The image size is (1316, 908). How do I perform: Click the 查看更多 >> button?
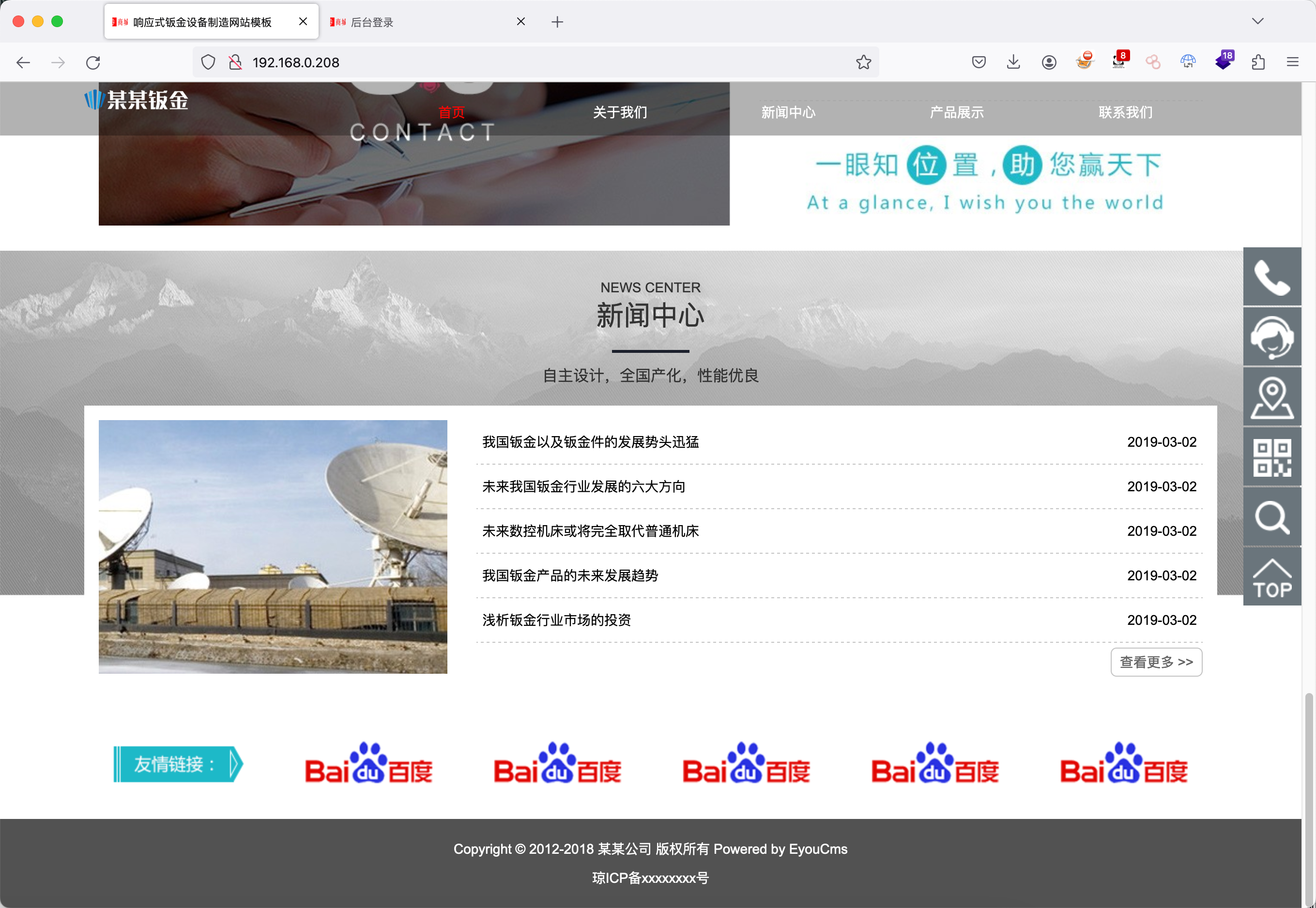click(x=1156, y=662)
